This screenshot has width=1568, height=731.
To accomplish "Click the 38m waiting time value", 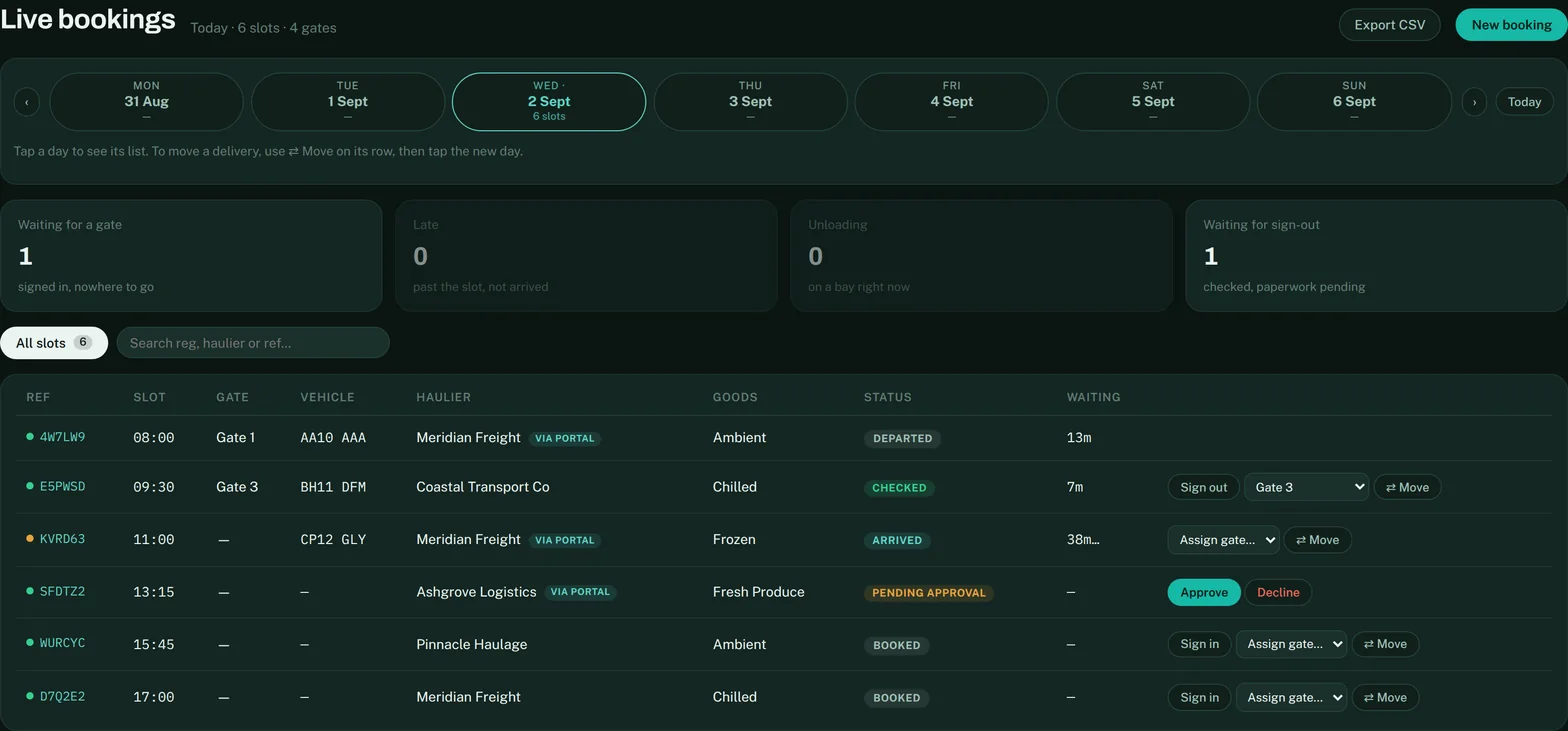I will (x=1083, y=540).
